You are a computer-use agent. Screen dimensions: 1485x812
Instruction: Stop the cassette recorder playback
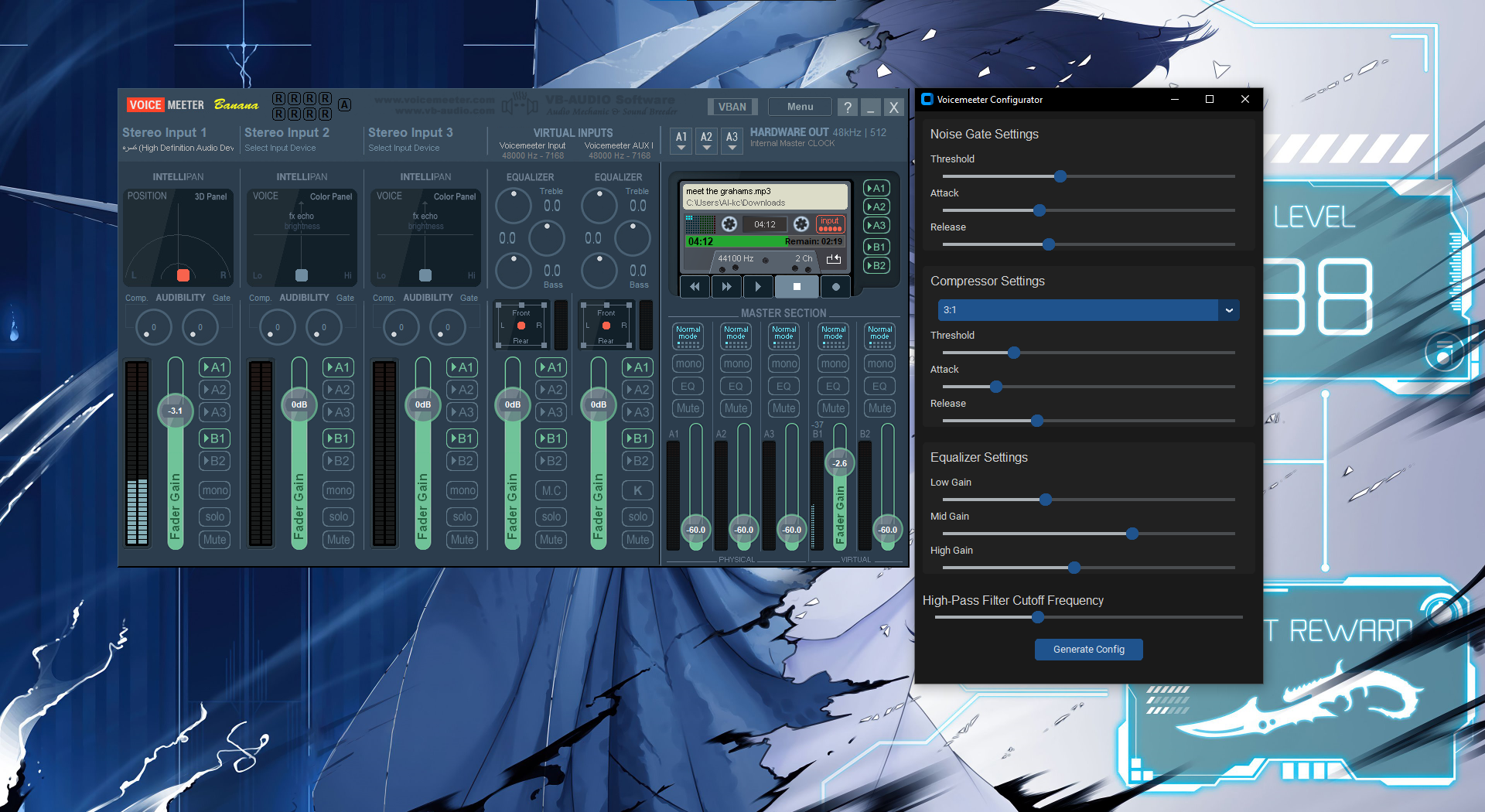(797, 287)
